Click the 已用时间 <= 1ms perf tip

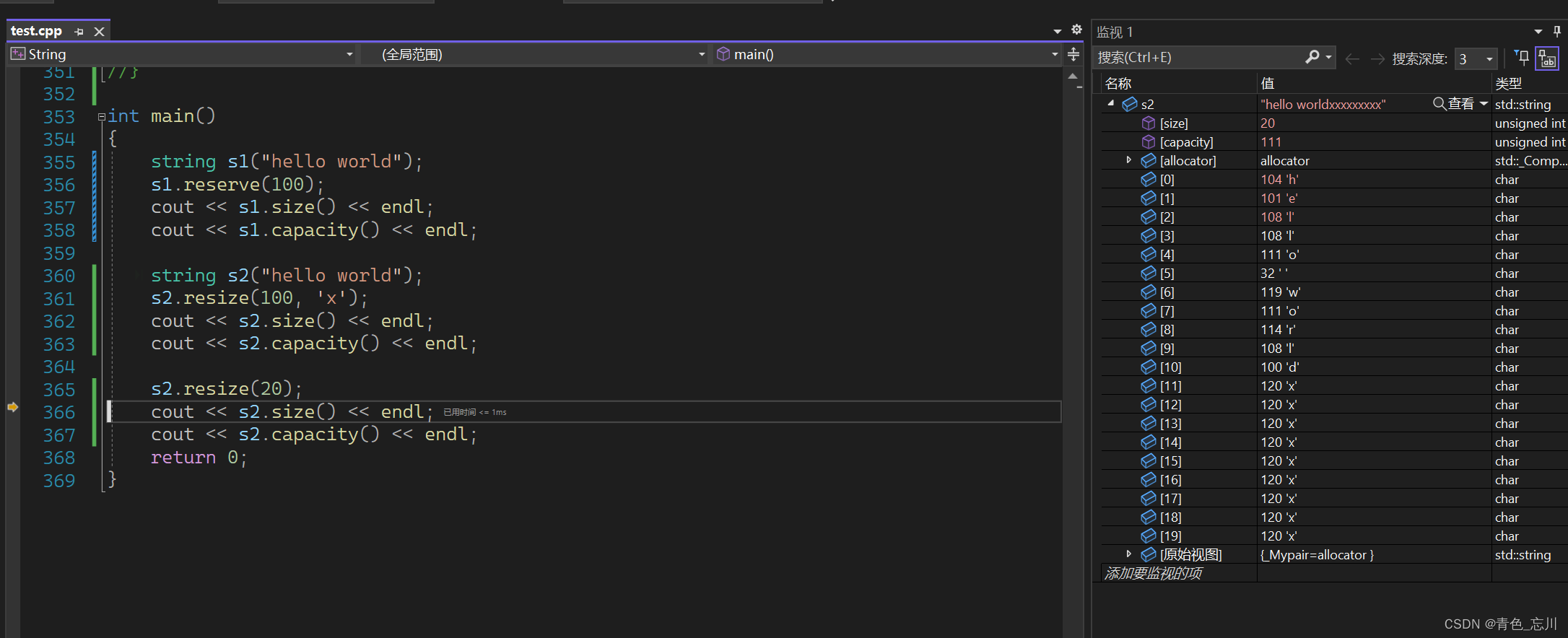click(475, 412)
